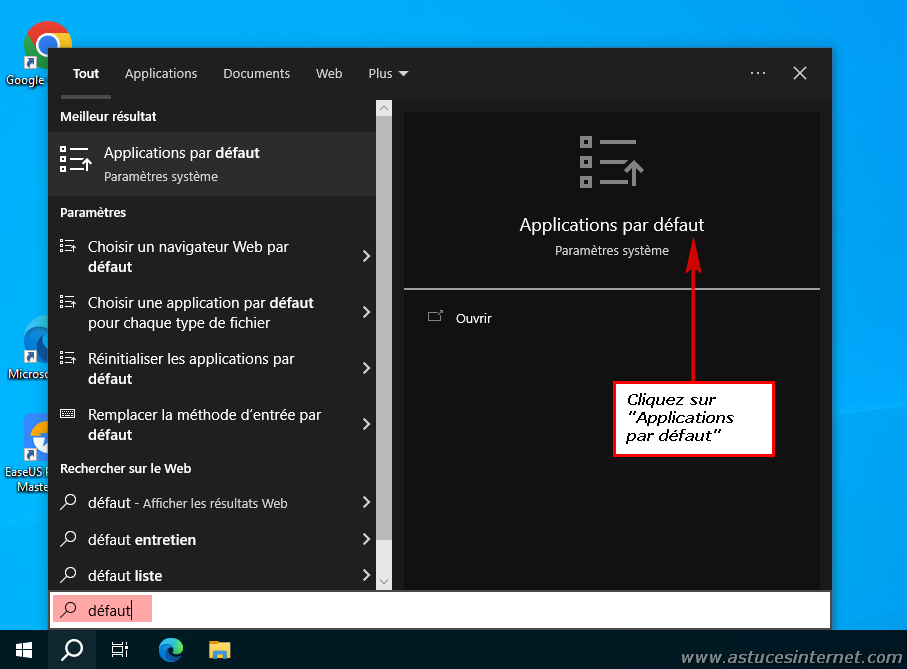This screenshot has width=907, height=669.
Task: Switch to the Documents tab
Action: click(256, 73)
